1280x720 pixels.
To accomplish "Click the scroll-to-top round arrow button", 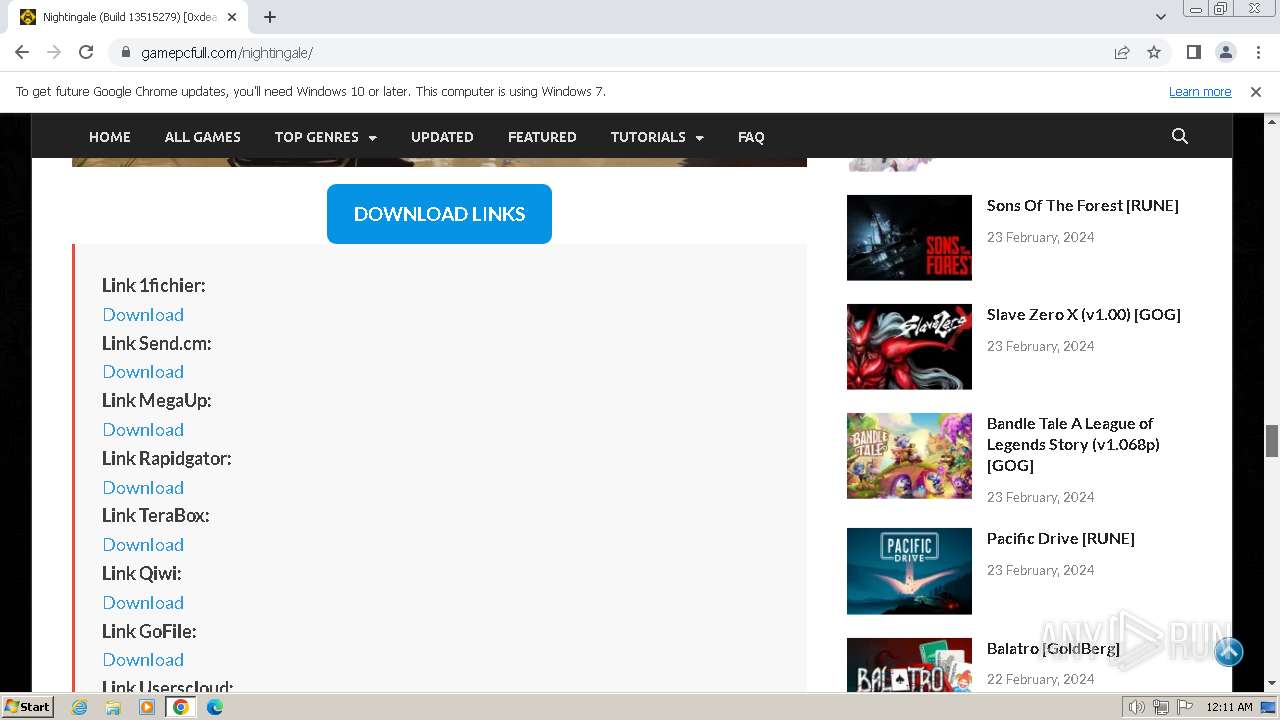I will pyautogui.click(x=1229, y=652).
